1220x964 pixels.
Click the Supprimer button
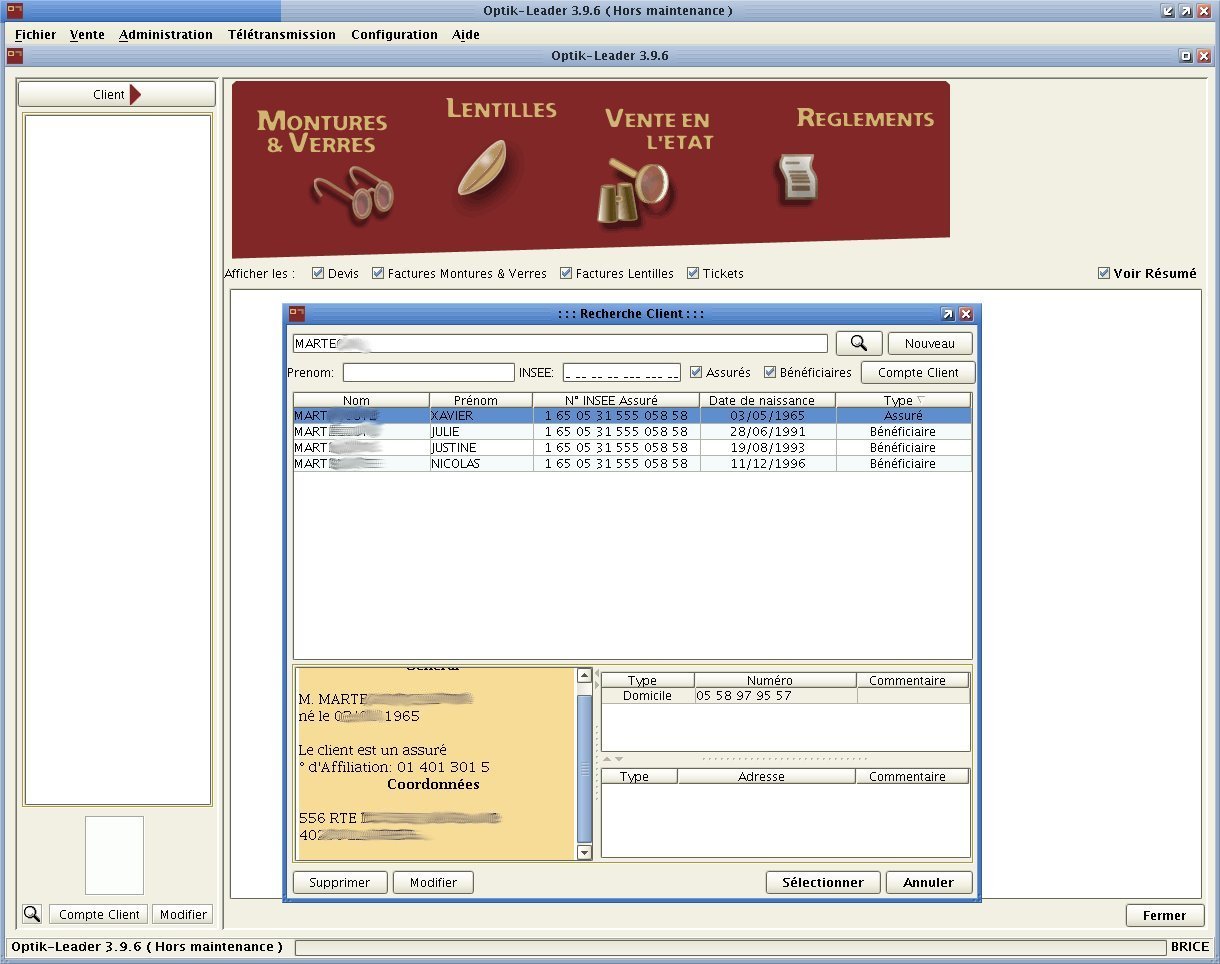pyautogui.click(x=340, y=882)
